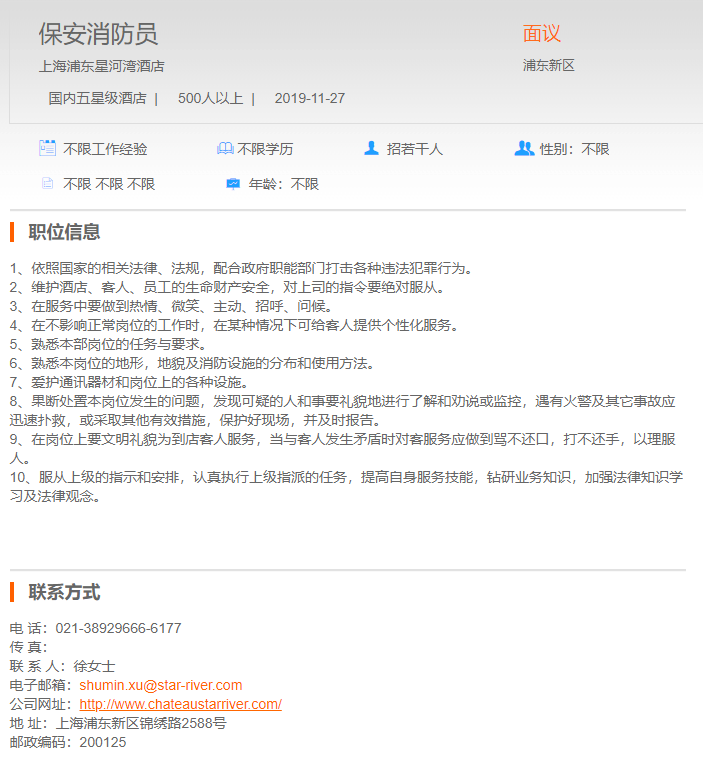Click the single-person headcount icon
The height and width of the screenshot is (763, 703).
(371, 148)
